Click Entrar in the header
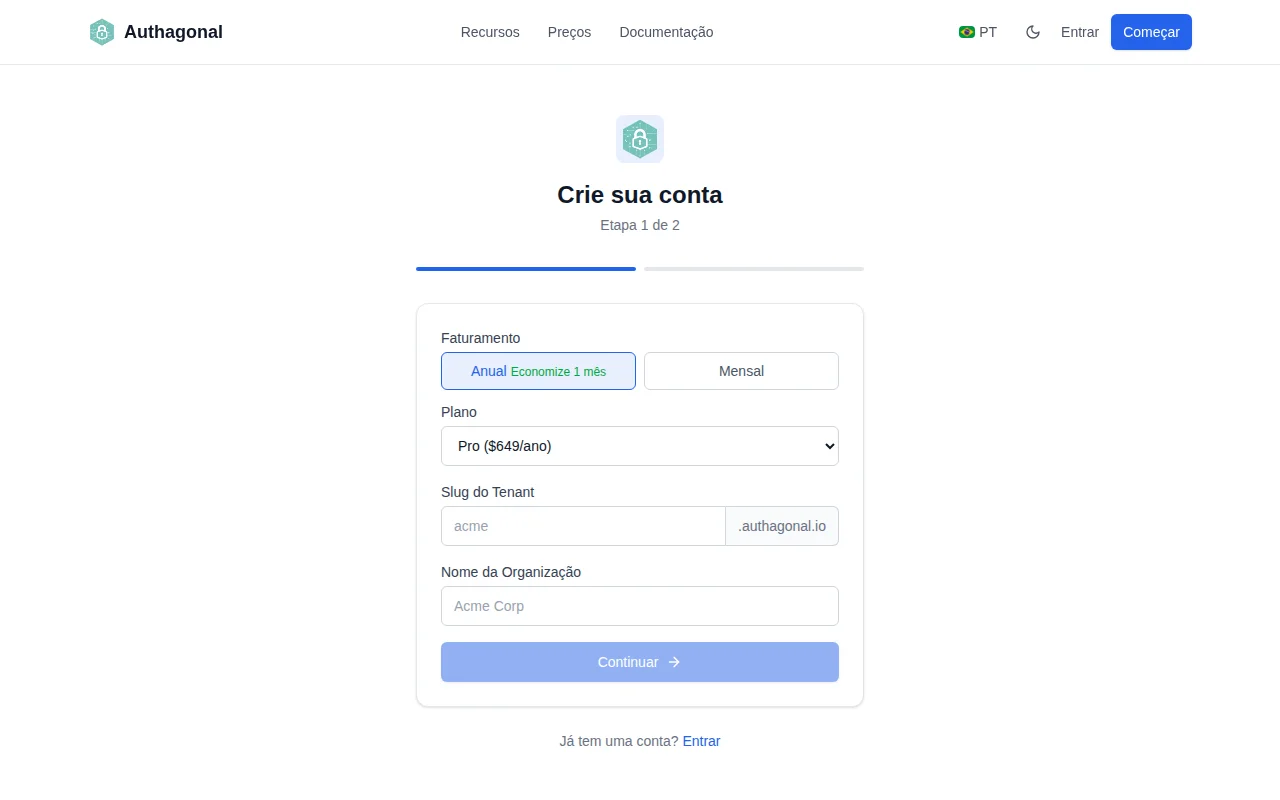1280x800 pixels. click(x=1080, y=32)
